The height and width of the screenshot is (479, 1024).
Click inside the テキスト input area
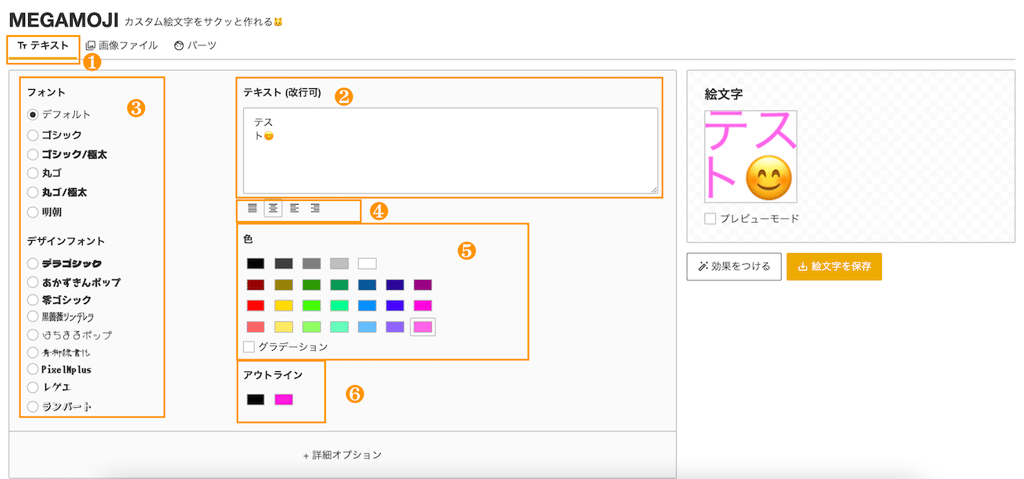(x=451, y=151)
